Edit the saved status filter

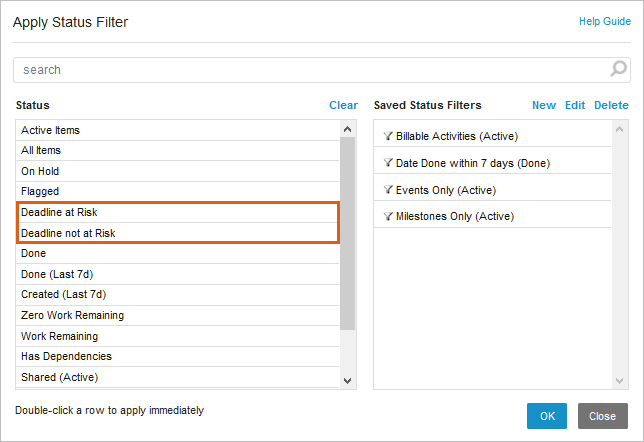click(575, 105)
